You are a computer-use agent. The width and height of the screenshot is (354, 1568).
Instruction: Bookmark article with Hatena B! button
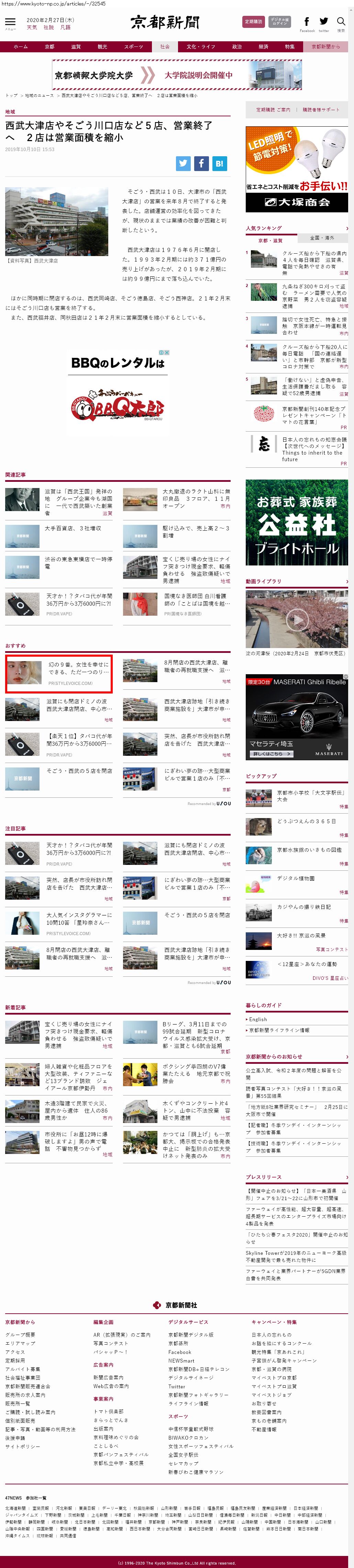220,163
